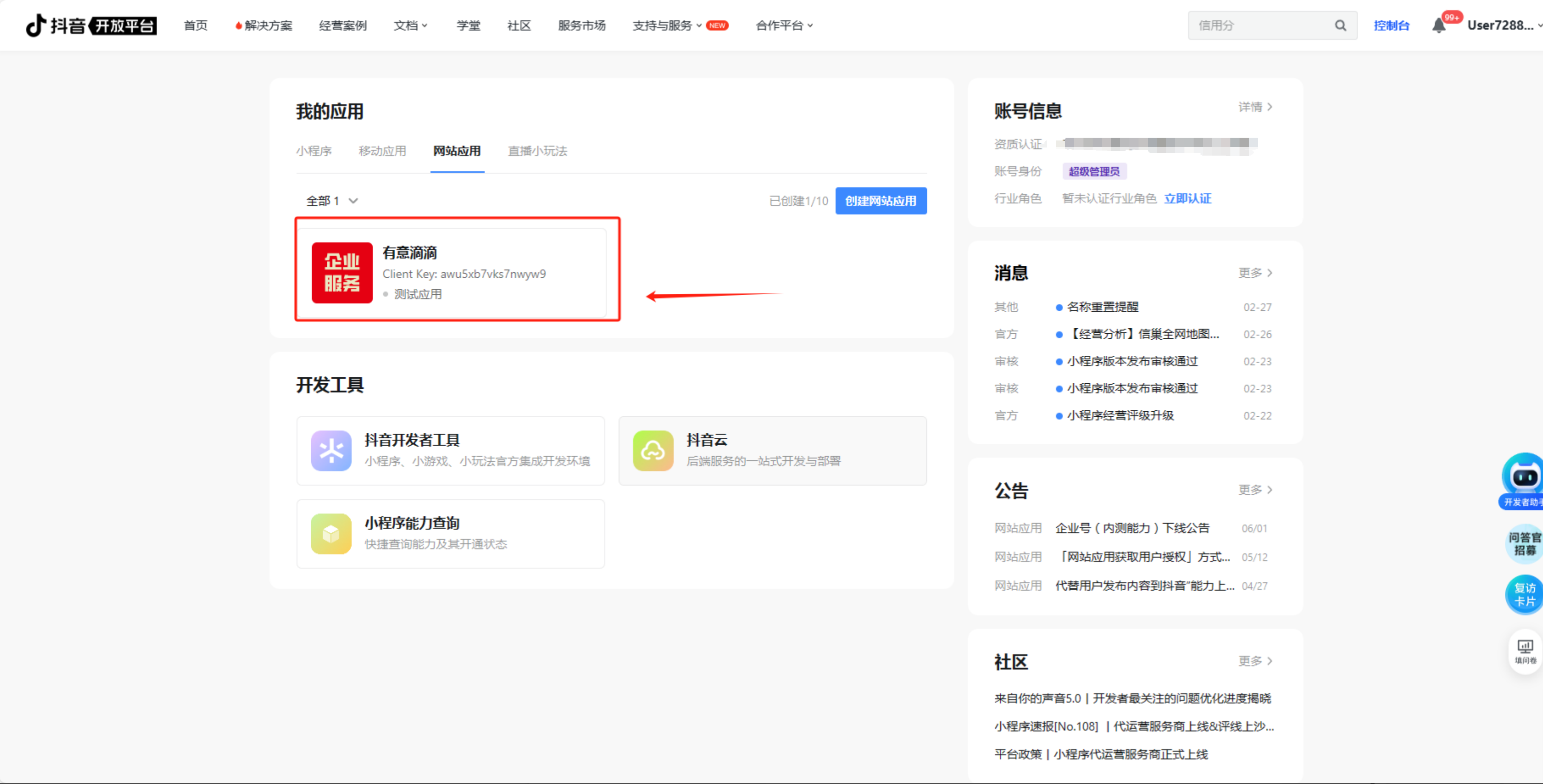Viewport: 1543px width, 784px height.
Task: Open the 有意滴滴 app card title
Action: (410, 252)
